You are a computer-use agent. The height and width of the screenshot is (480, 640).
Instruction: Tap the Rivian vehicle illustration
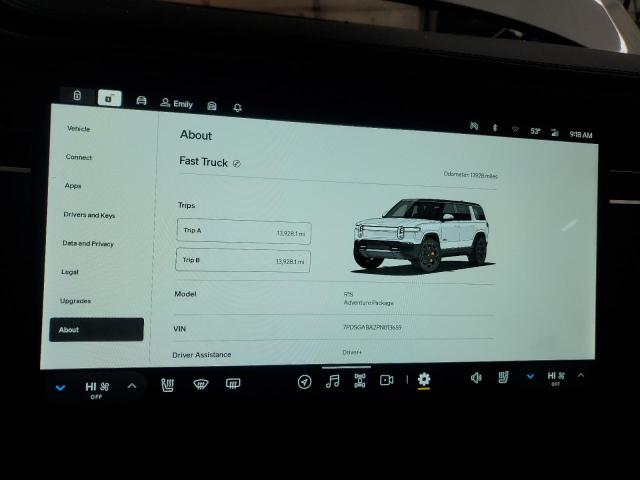pyautogui.click(x=421, y=236)
